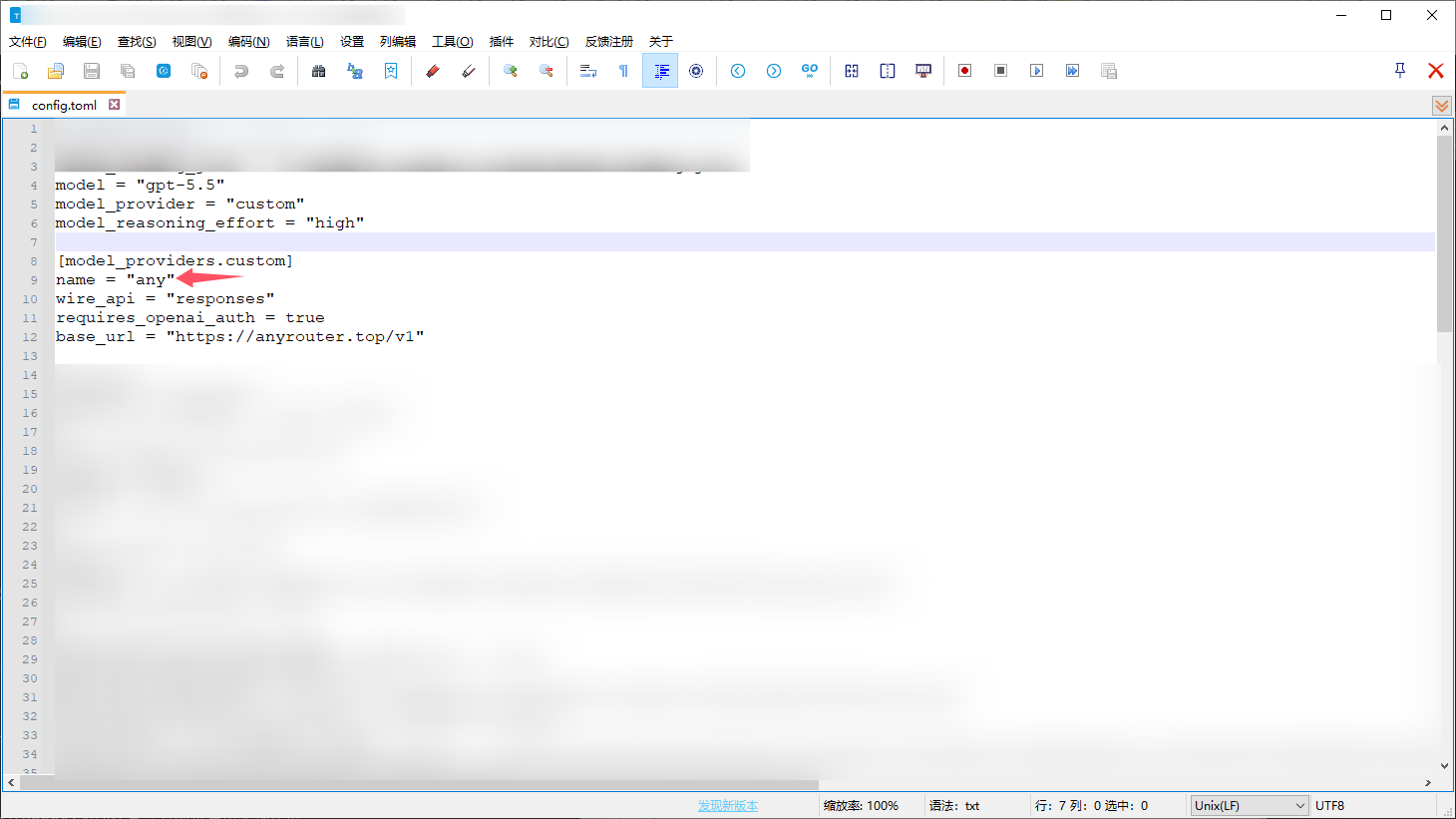Toggle the always-on-top pin icon
This screenshot has height=819, width=1456.
click(1400, 70)
